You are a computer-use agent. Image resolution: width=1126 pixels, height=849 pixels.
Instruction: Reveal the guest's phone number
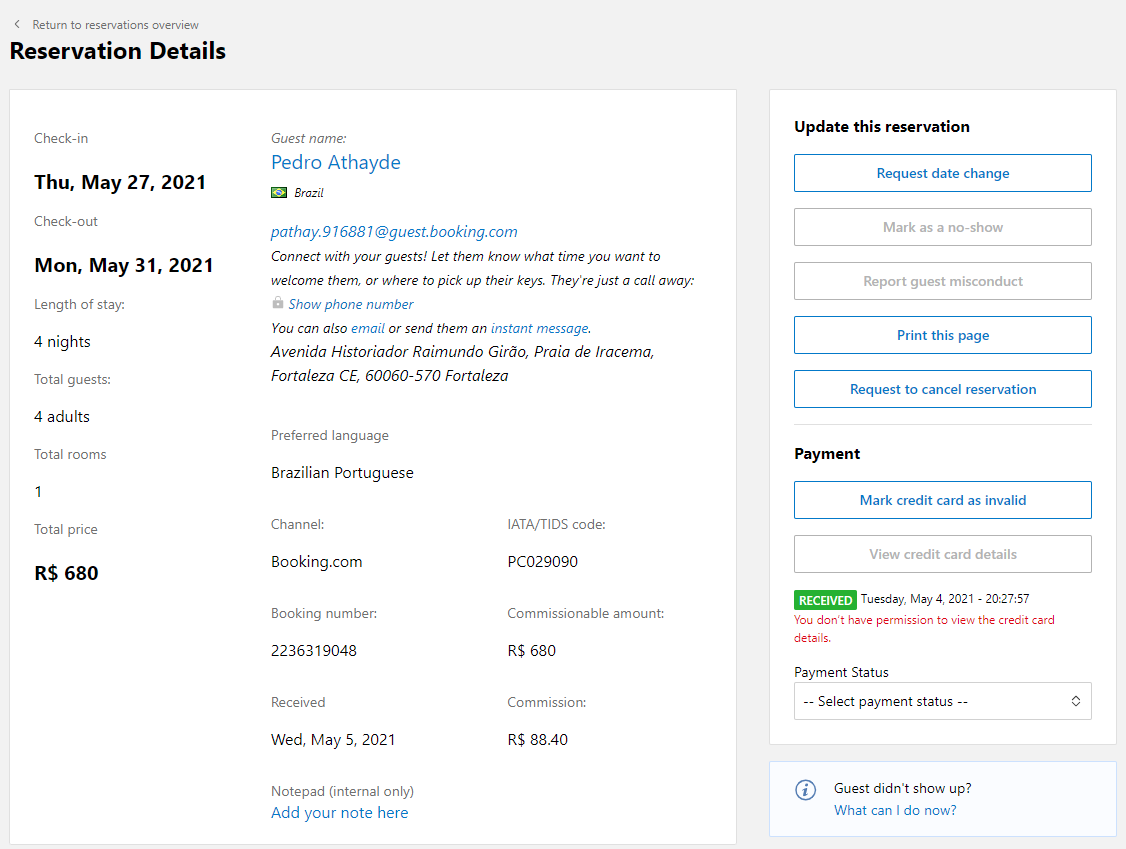click(350, 304)
